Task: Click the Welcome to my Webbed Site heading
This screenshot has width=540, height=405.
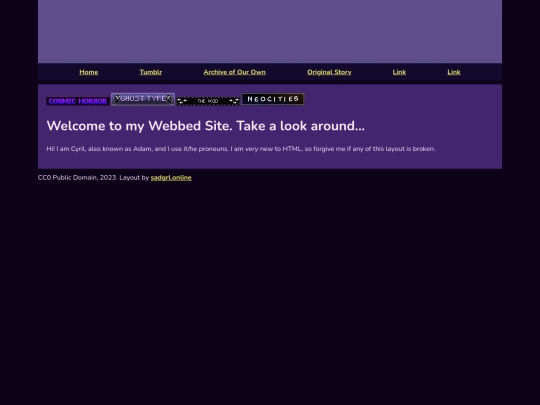Action: tap(206, 126)
